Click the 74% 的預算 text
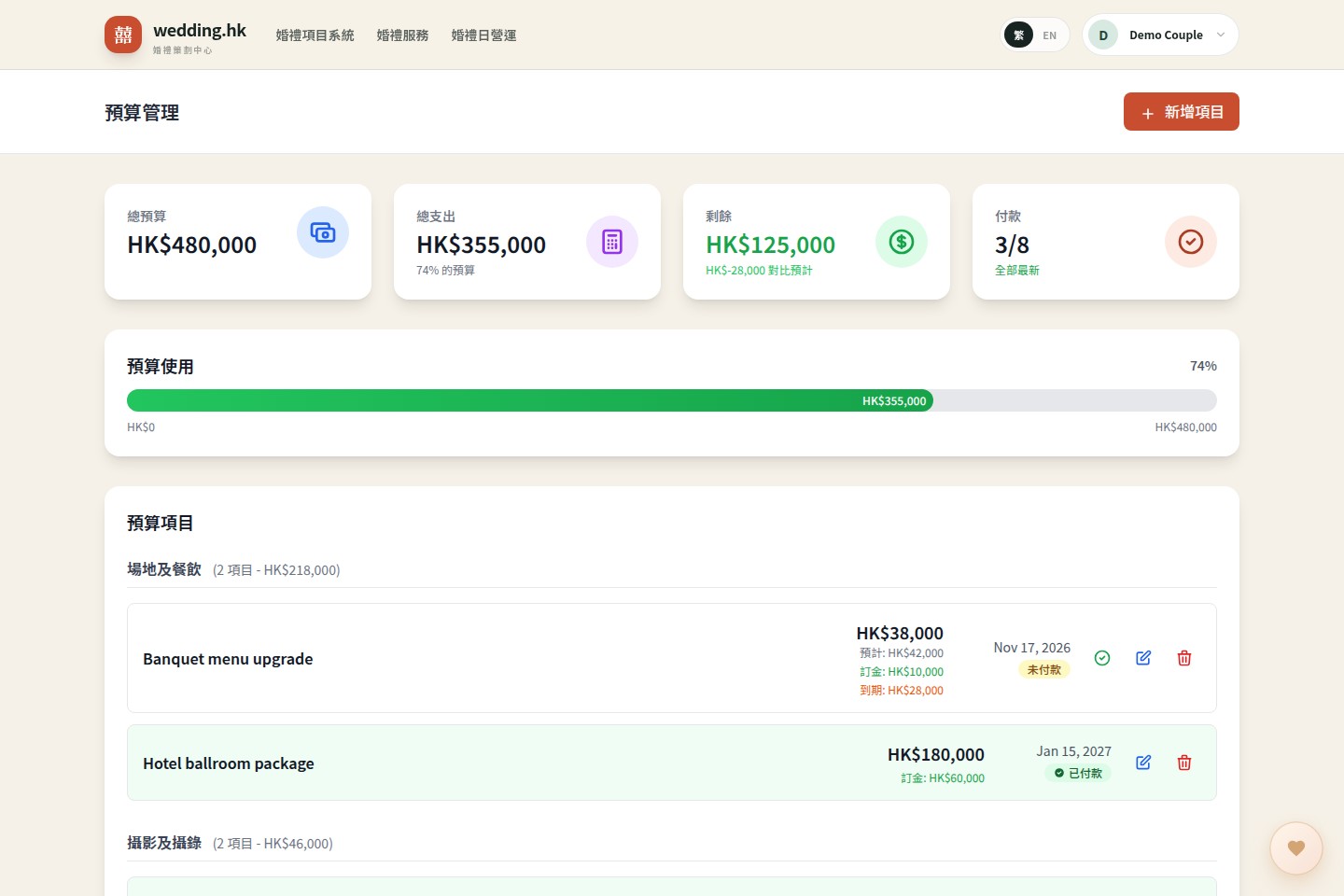 445,271
